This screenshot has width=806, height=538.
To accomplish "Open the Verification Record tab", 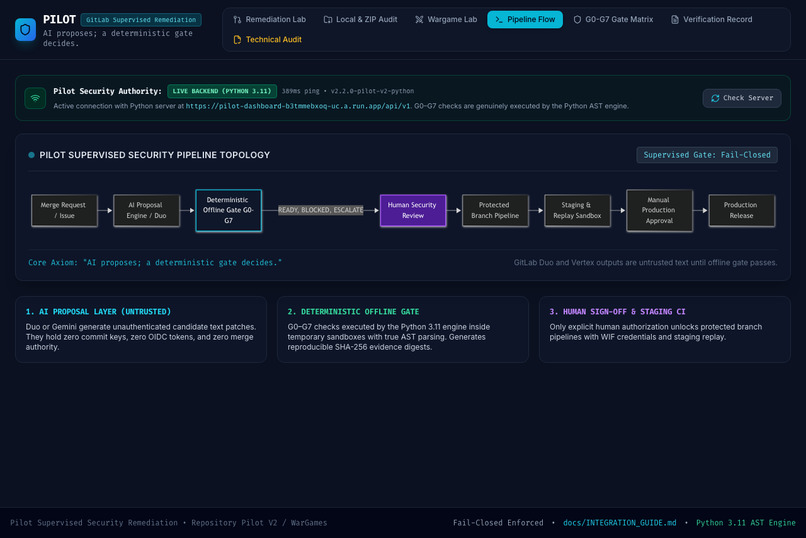I will (711, 20).
